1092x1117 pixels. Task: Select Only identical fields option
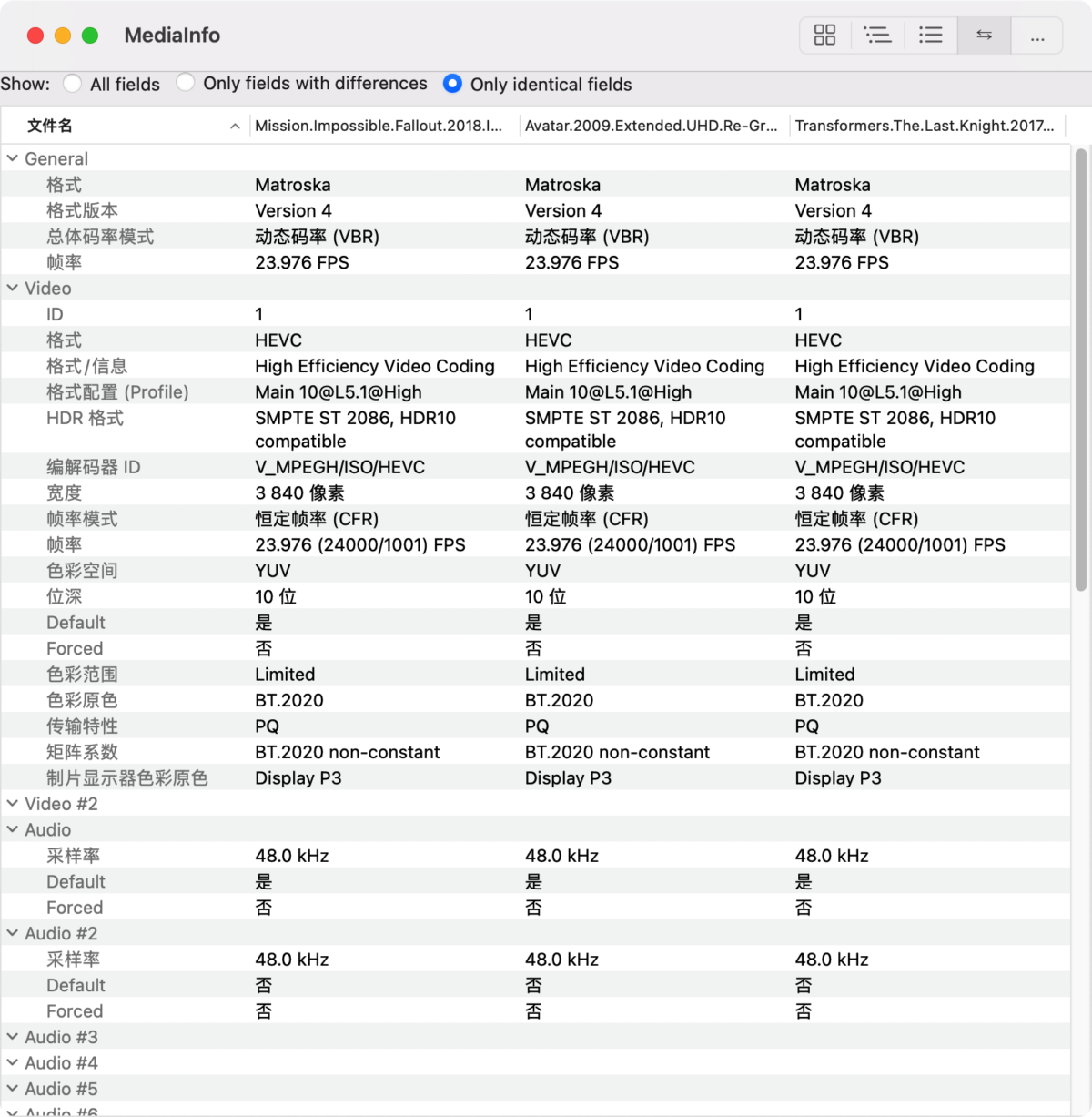point(452,83)
